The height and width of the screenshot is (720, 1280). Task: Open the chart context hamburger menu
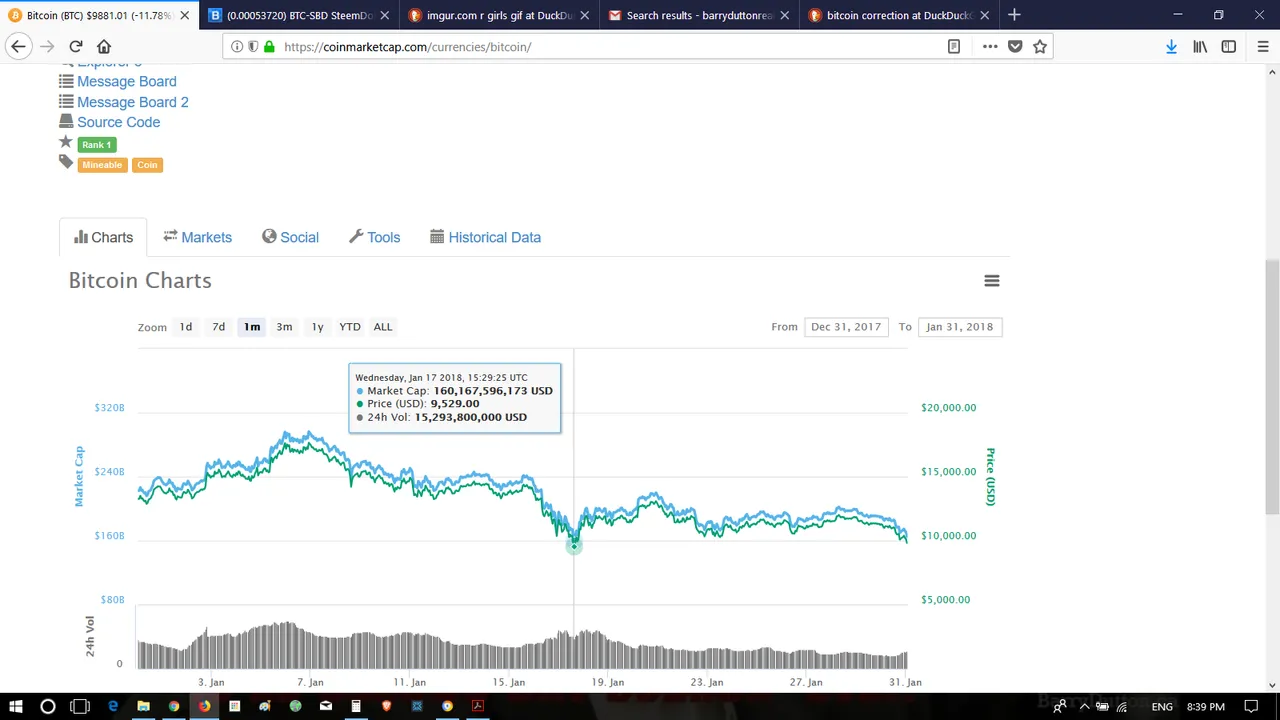click(992, 281)
